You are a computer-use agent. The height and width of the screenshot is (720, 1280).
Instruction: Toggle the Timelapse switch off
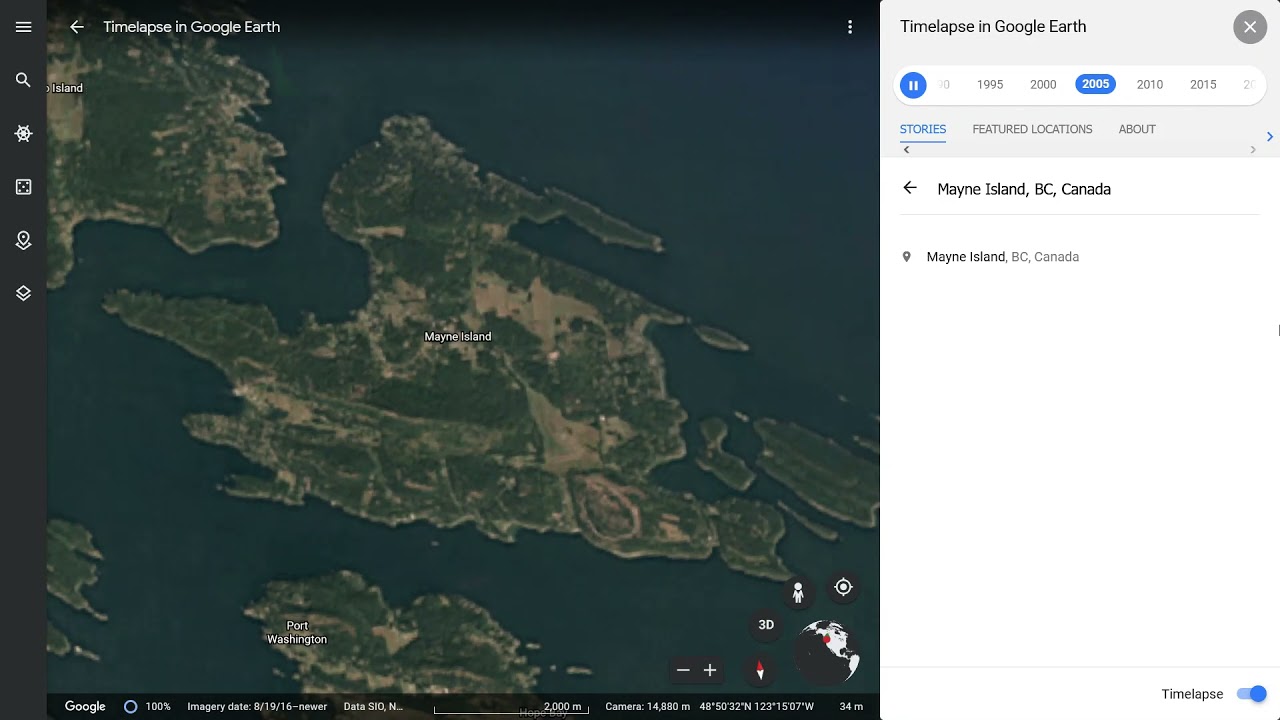[1251, 694]
